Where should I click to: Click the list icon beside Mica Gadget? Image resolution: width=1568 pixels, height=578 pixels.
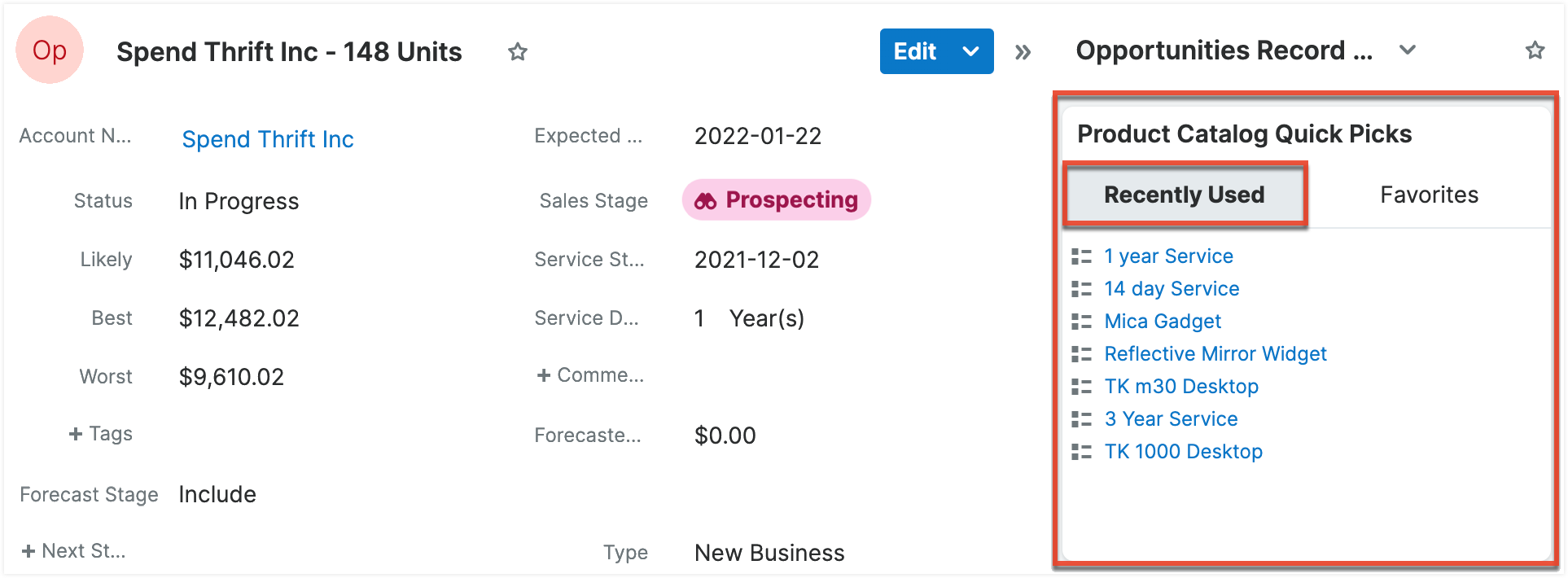[1081, 322]
